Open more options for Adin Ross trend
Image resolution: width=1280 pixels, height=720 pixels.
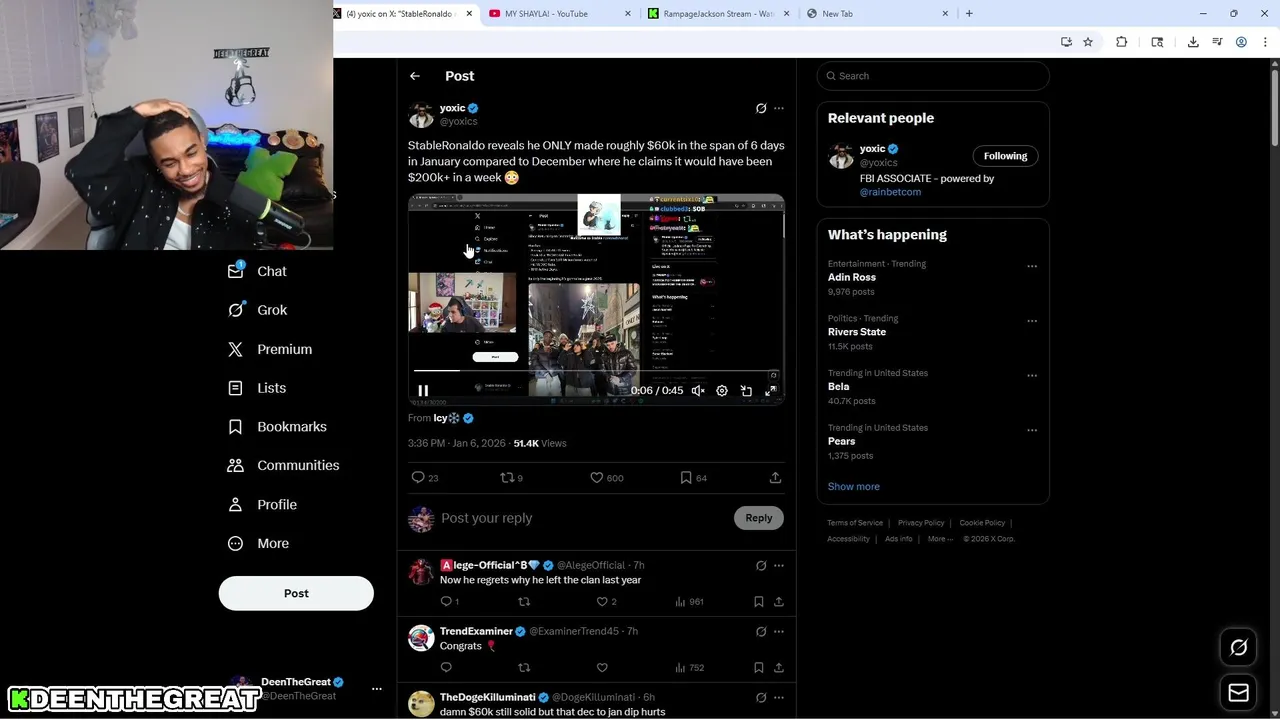tap(1032, 267)
